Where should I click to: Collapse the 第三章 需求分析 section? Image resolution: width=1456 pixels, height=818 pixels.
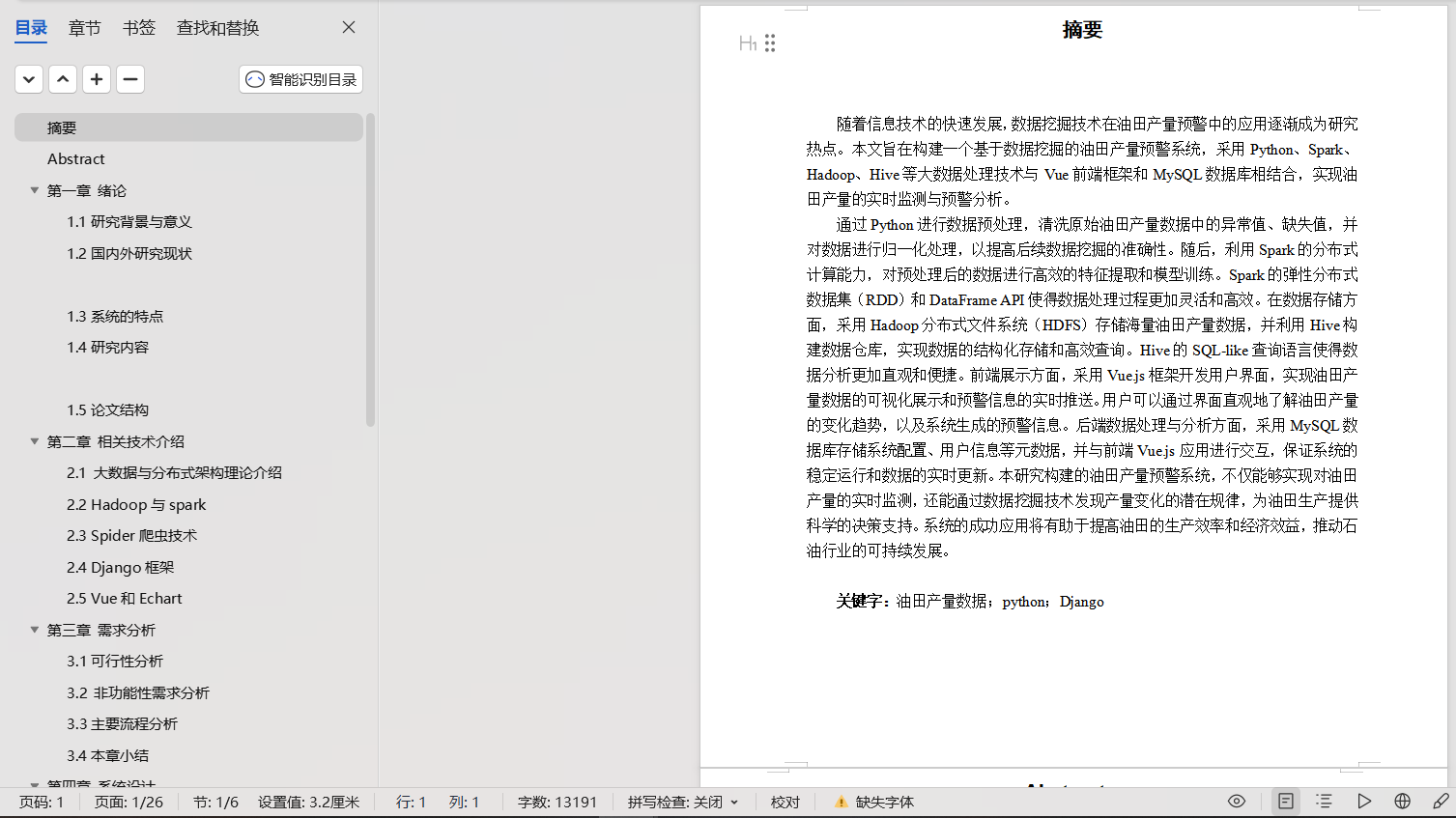35,630
